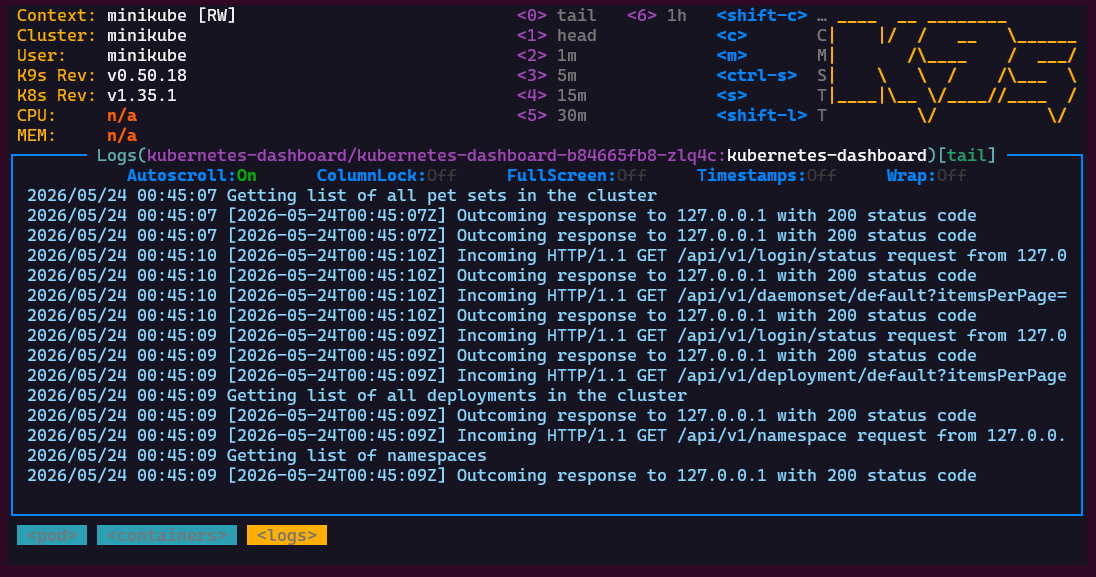
Task: Toggle the FullScreen:Off indicator
Action: point(577,176)
